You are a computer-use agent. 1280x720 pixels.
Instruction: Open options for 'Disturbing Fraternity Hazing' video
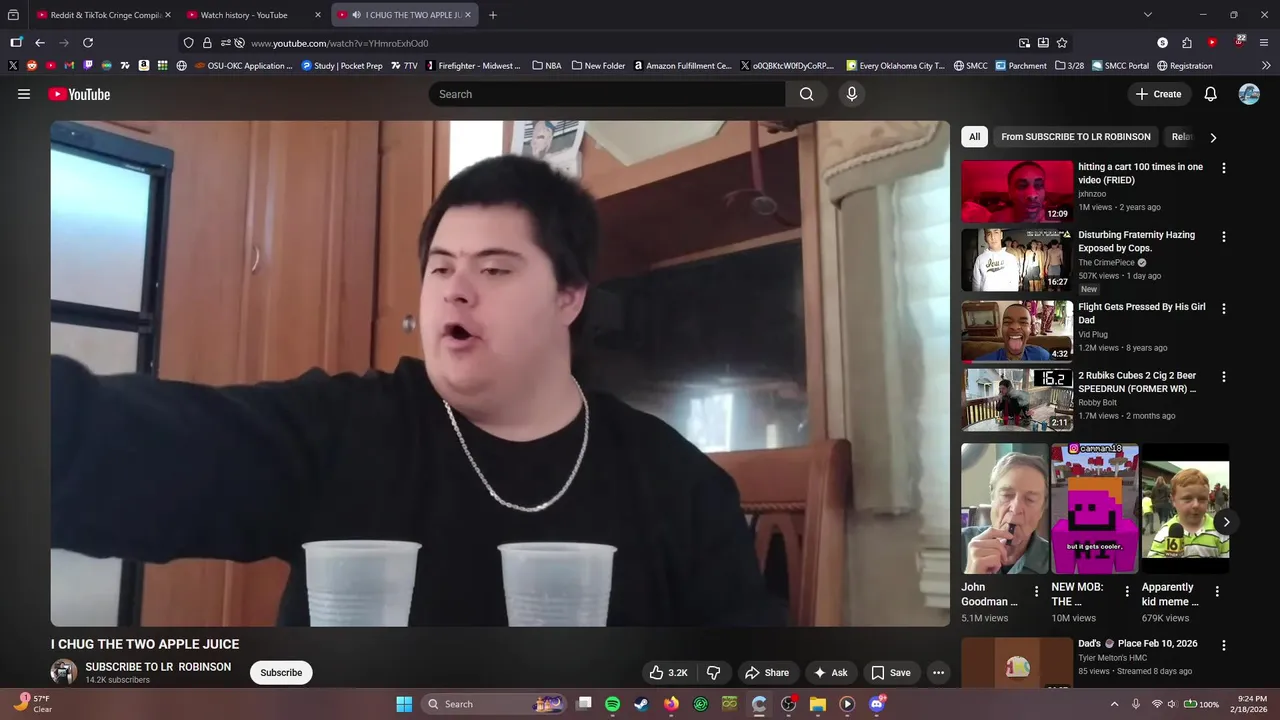click(x=1223, y=237)
